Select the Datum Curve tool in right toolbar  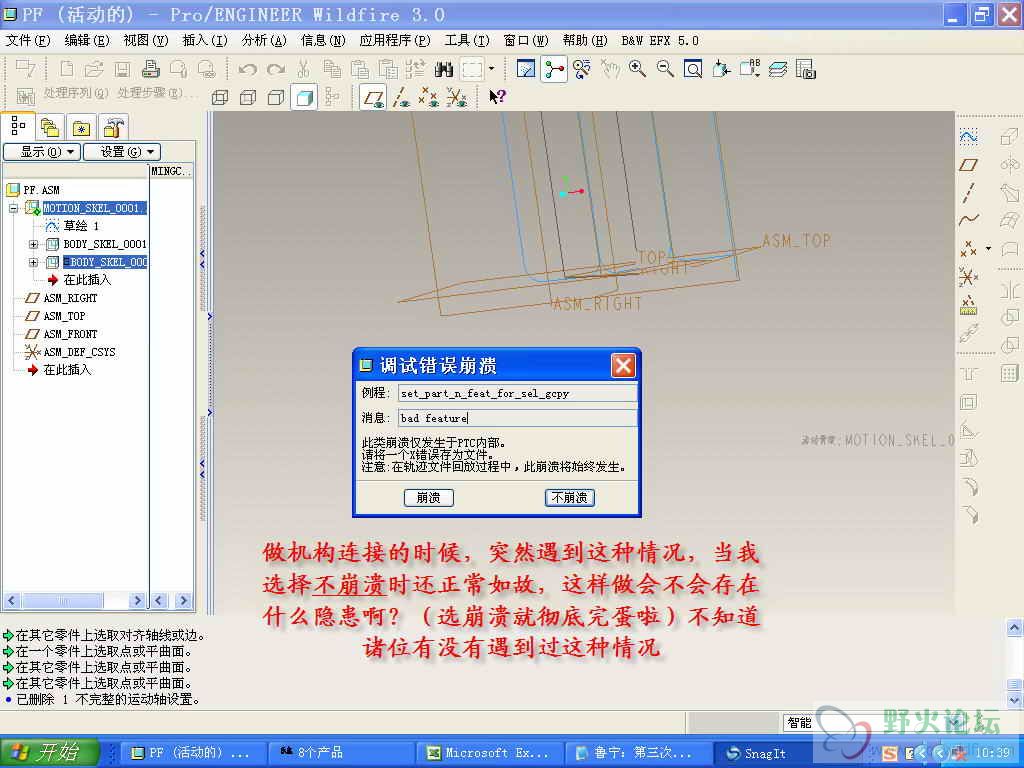tap(968, 220)
